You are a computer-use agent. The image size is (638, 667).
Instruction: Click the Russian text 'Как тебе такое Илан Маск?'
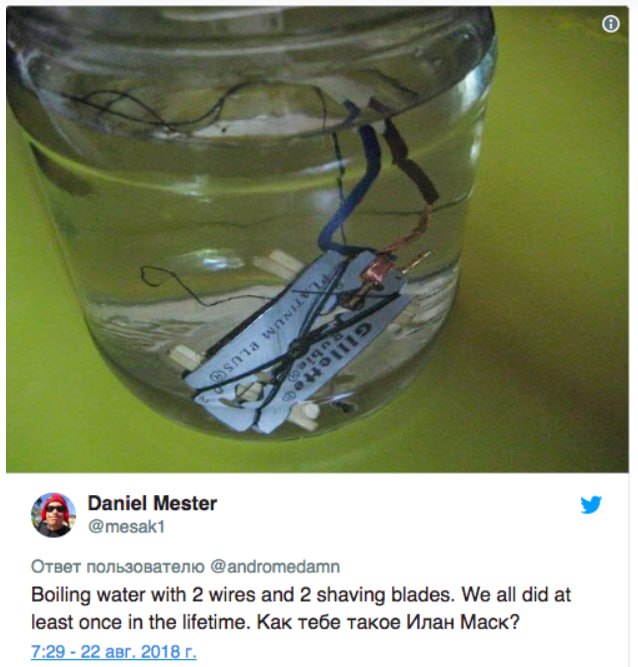pos(388,622)
